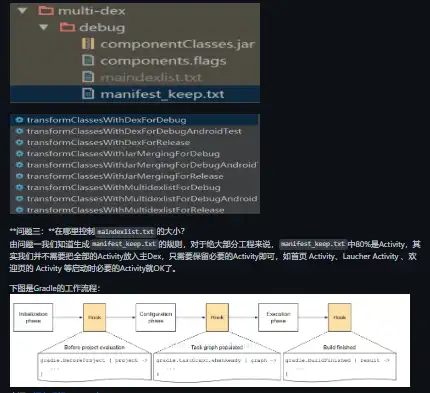This screenshot has width=430, height=393.
Task: Click the Execution phase box
Action: pyautogui.click(x=278, y=317)
